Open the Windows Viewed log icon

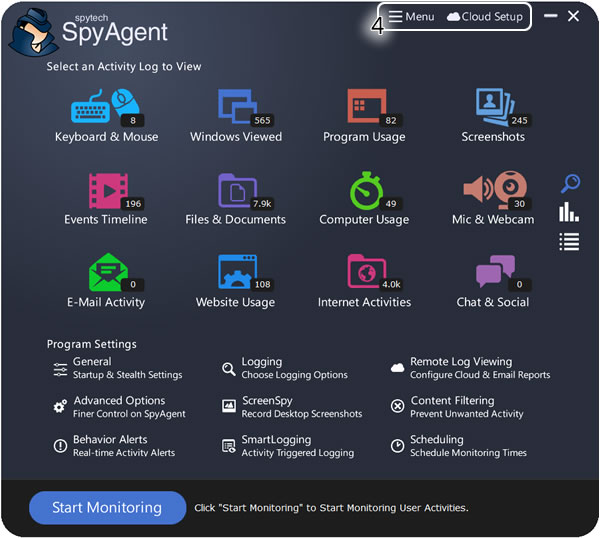240,107
